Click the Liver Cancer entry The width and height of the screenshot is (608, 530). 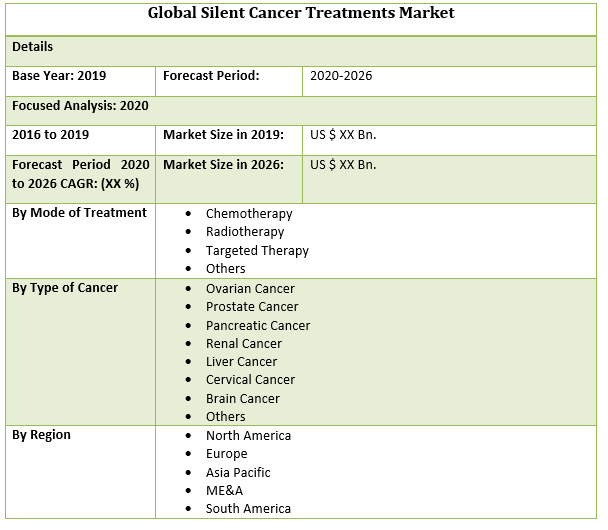pos(241,362)
